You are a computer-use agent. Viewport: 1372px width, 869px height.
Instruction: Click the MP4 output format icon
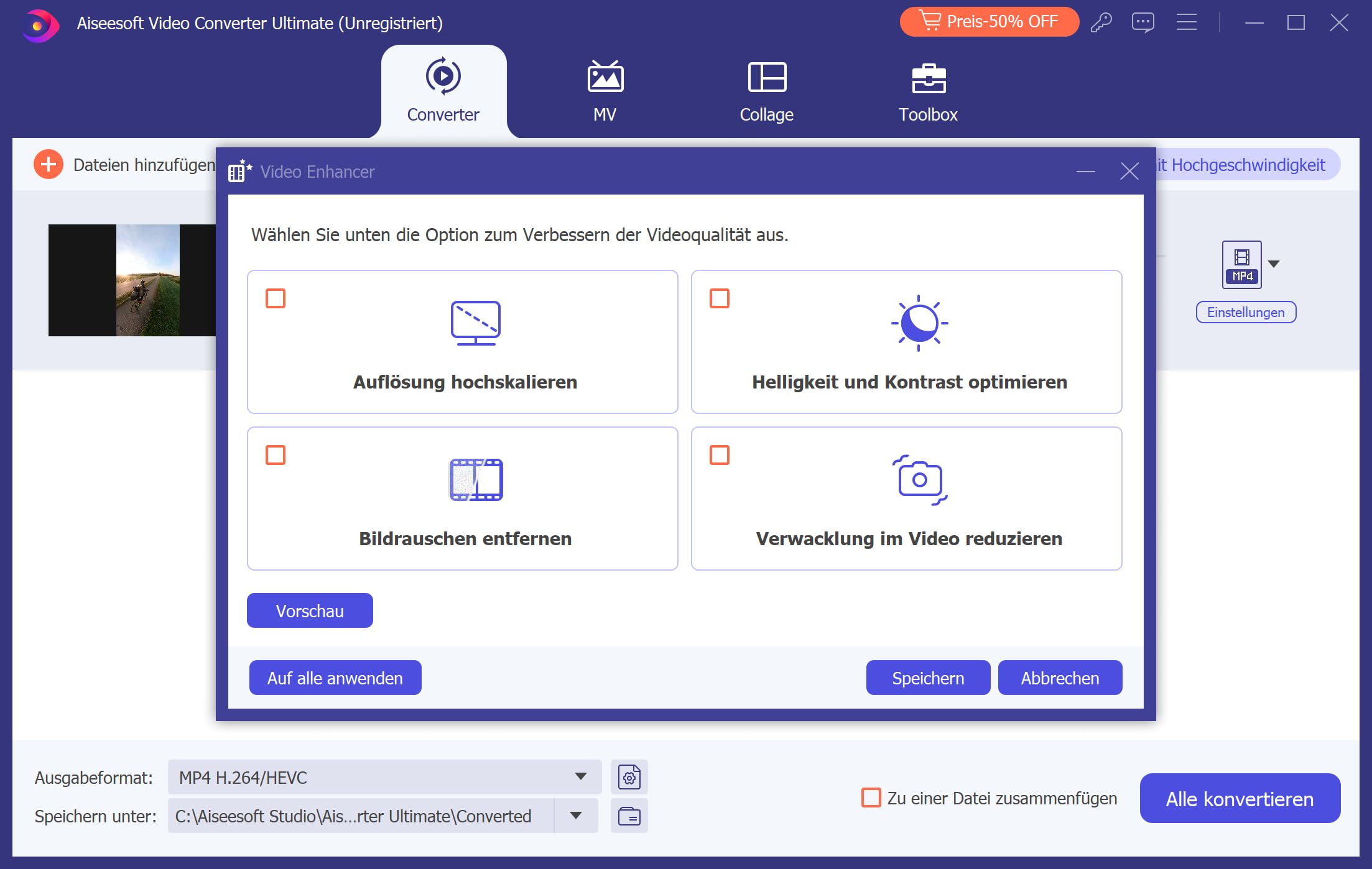[1242, 264]
